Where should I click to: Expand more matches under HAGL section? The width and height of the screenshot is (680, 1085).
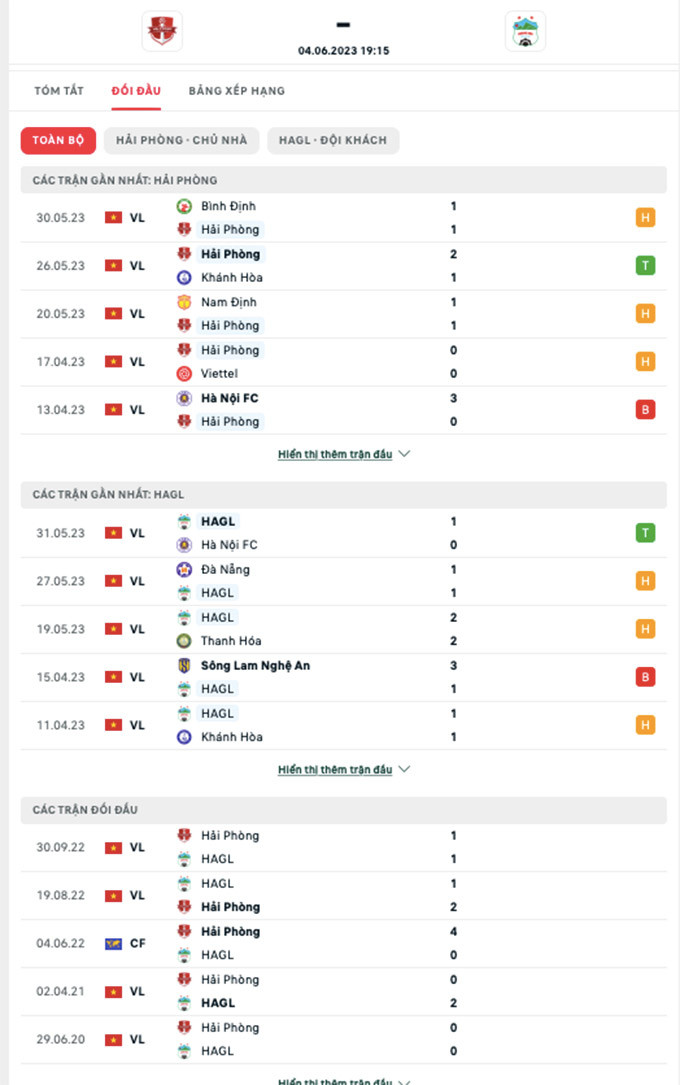click(343, 770)
